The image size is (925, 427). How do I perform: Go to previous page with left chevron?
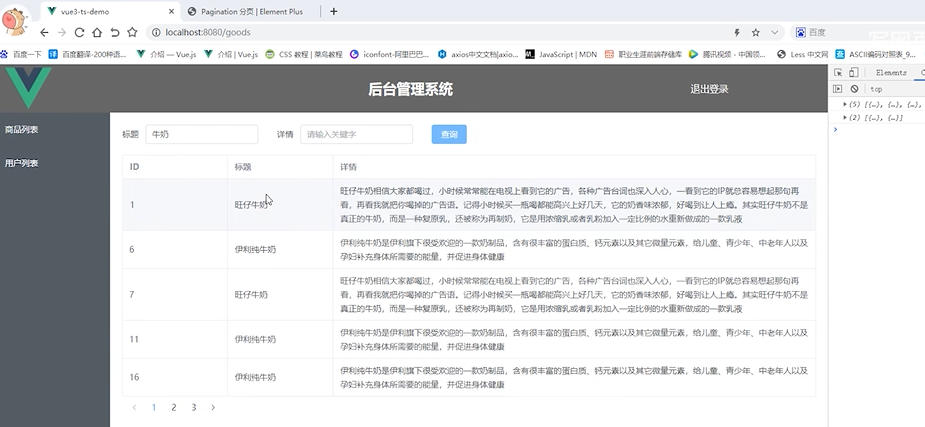tap(134, 407)
